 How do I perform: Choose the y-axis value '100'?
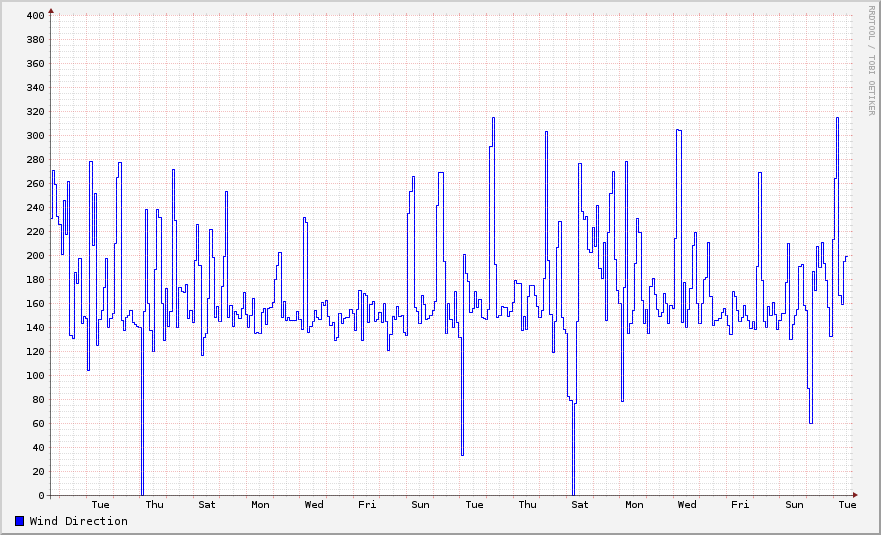(x=35, y=376)
